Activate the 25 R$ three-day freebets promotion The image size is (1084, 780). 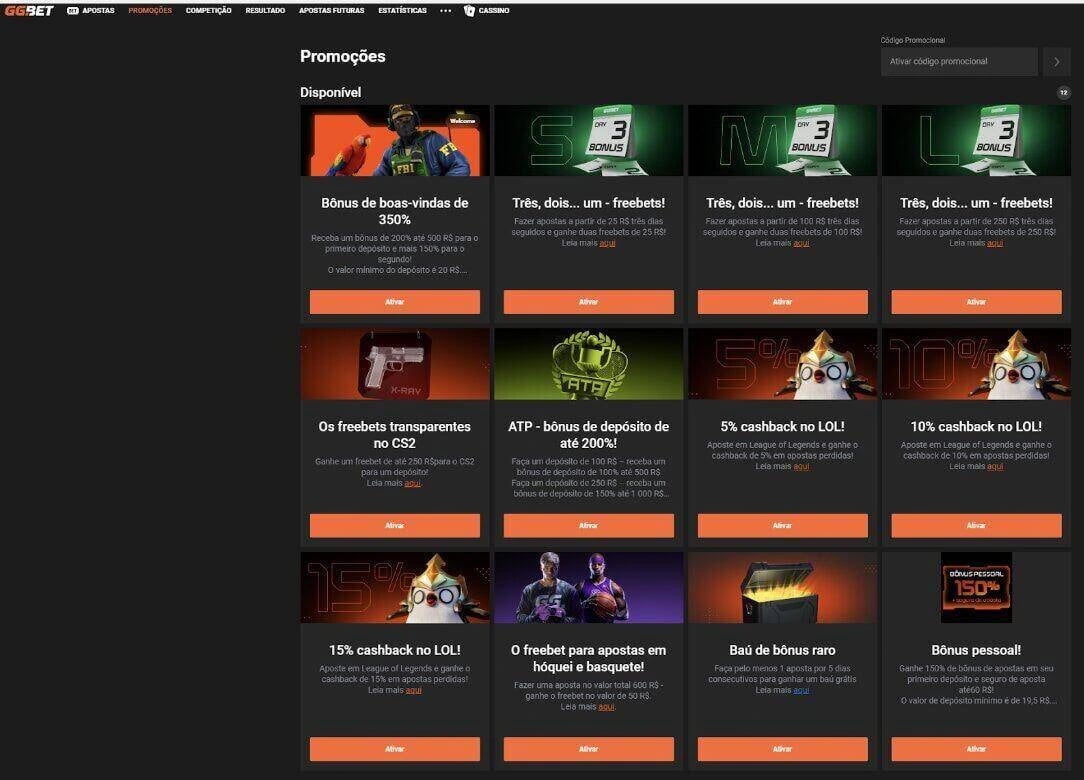(588, 302)
